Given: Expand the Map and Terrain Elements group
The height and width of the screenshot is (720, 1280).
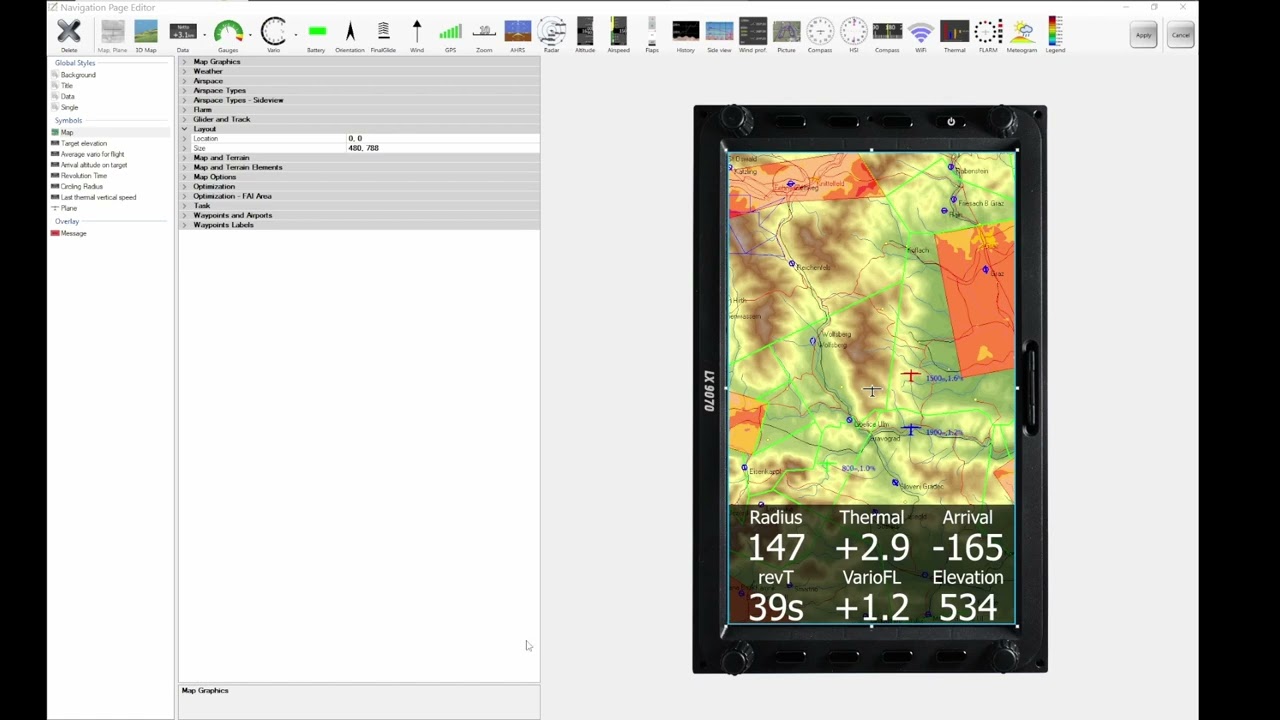Looking at the screenshot, I should 184,167.
